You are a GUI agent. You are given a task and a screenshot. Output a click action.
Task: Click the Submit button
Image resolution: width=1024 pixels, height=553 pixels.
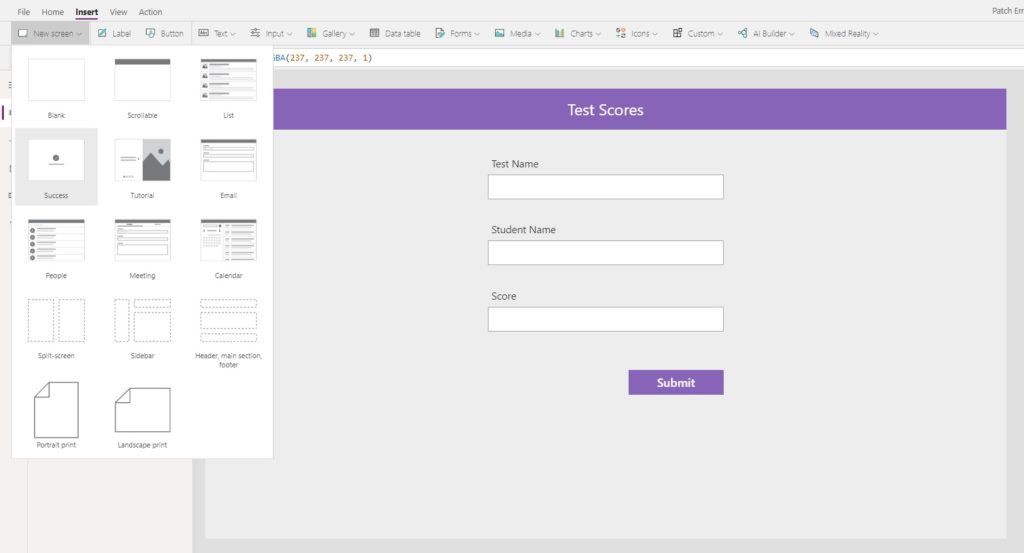tap(676, 383)
